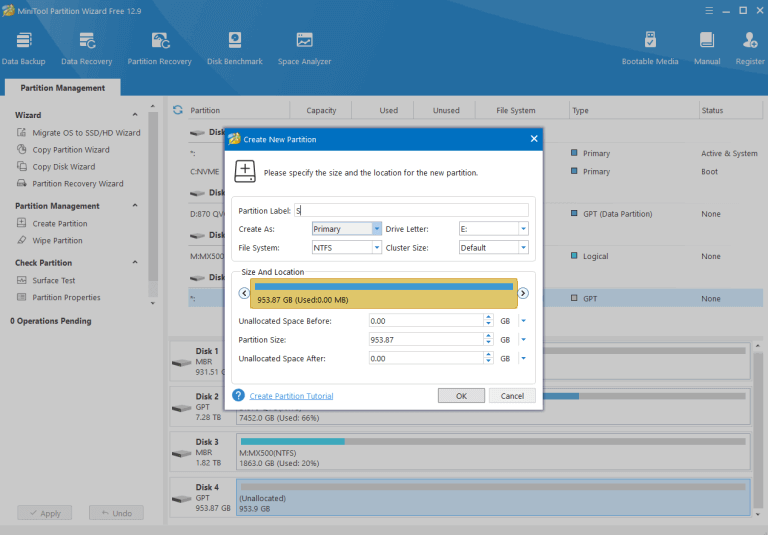Close the Create New Partition dialog
The image size is (768, 535).
pyautogui.click(x=534, y=139)
